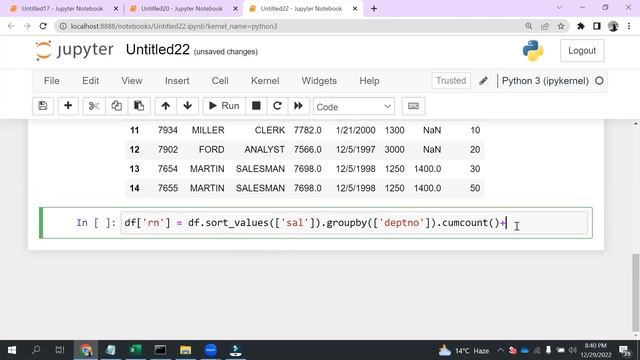Open Chrome three-dot menu
The image size is (640, 360).
629,26
